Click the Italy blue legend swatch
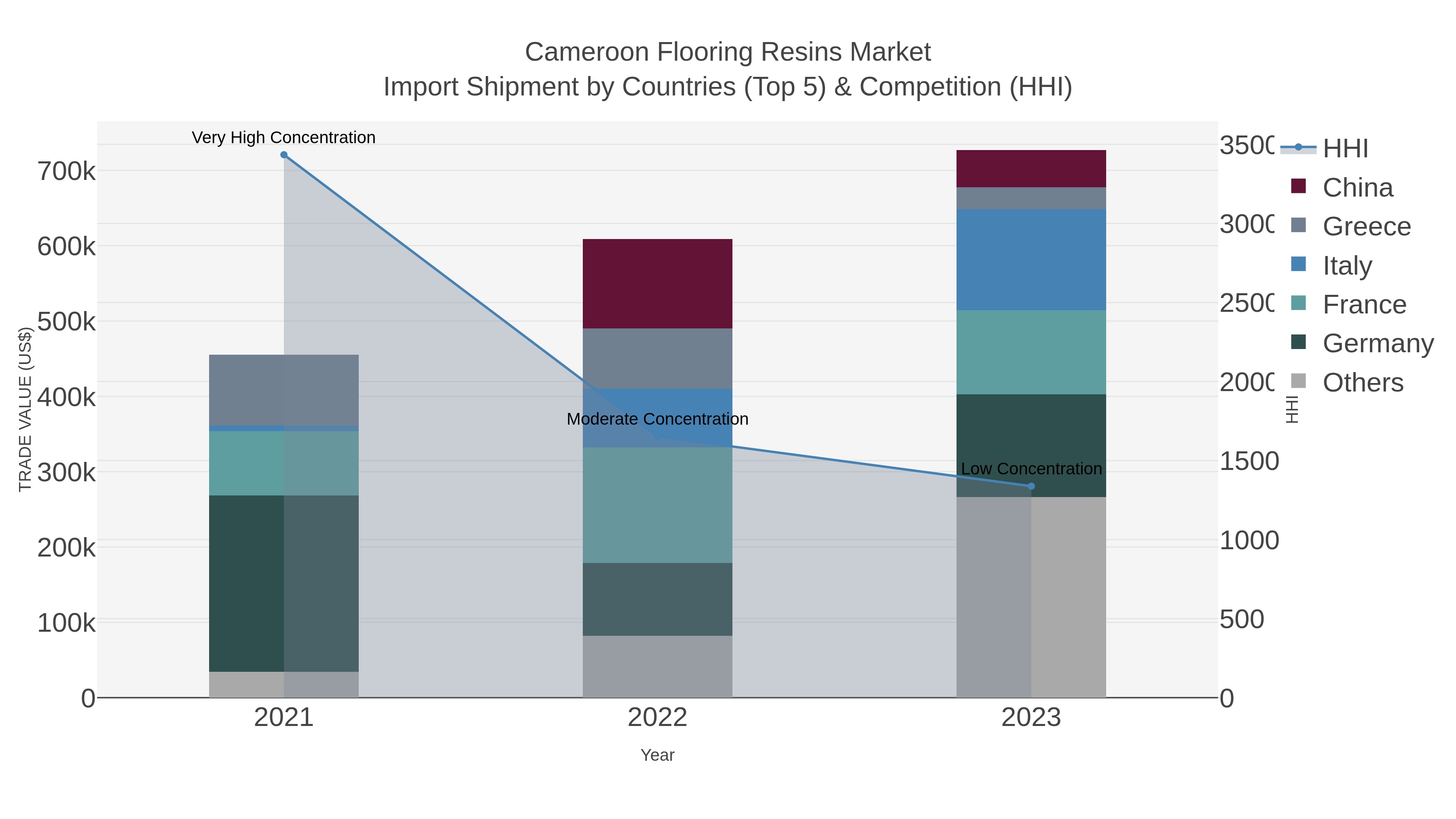Image resolution: width=1456 pixels, height=819 pixels. click(x=1298, y=264)
